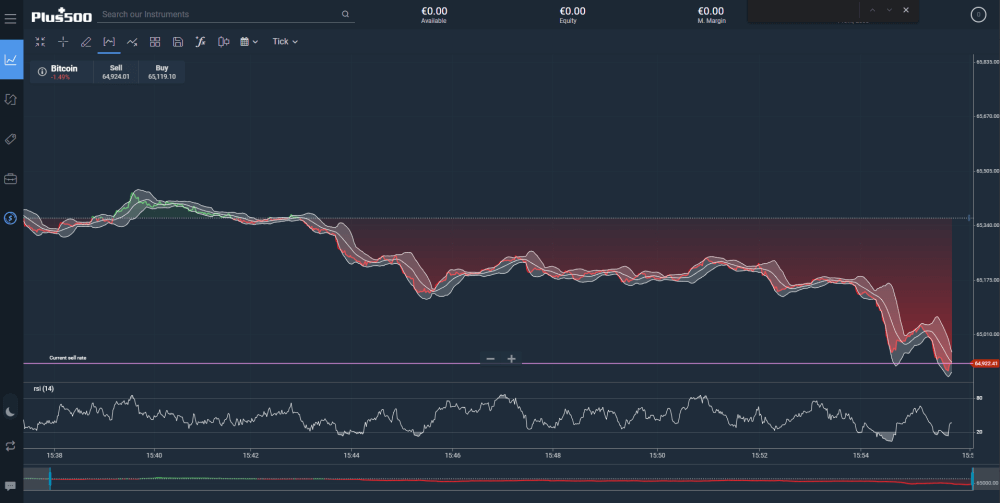The height and width of the screenshot is (503, 1000).
Task: Move the right range navigator handle
Action: (973, 479)
